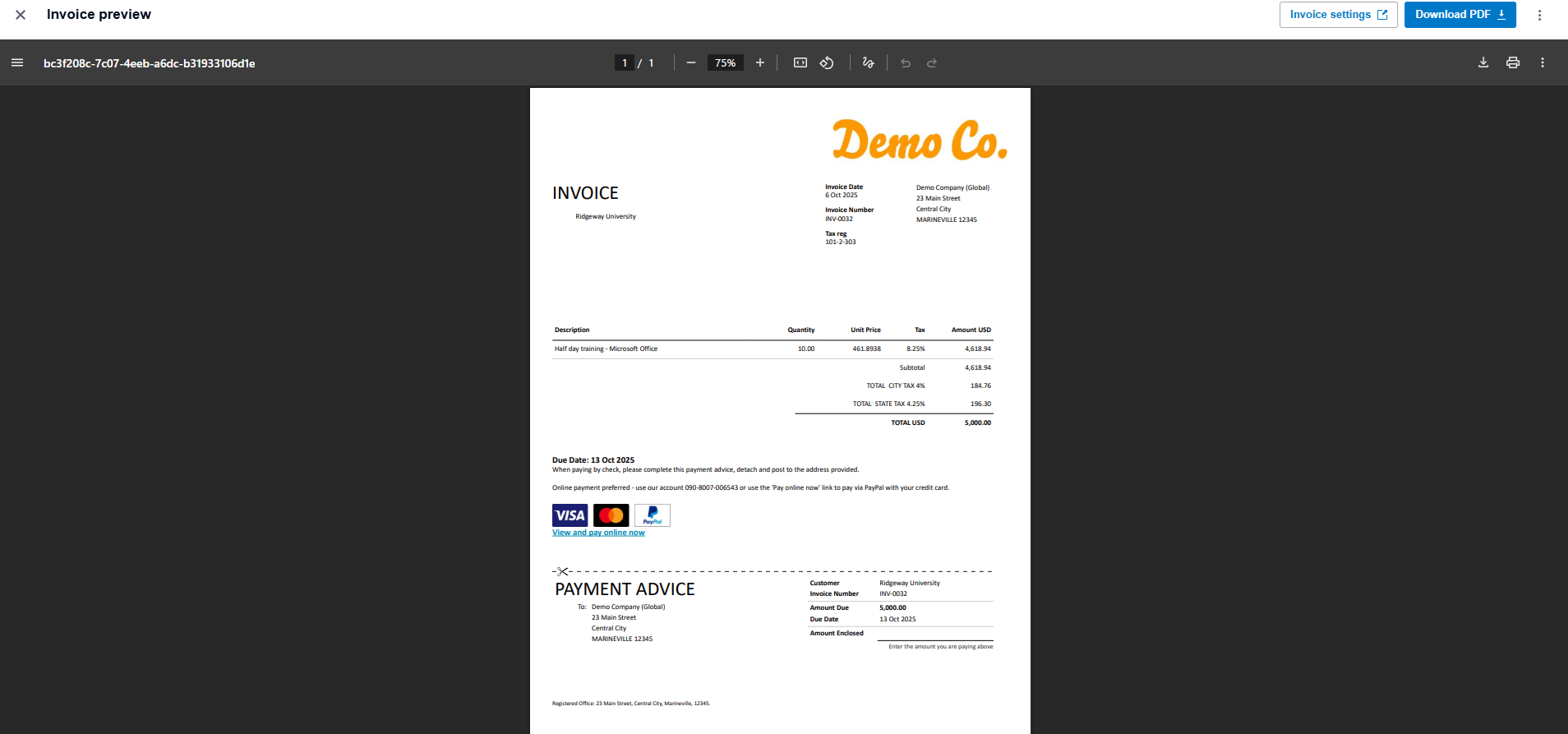Click the quantity value 10.00

(806, 349)
